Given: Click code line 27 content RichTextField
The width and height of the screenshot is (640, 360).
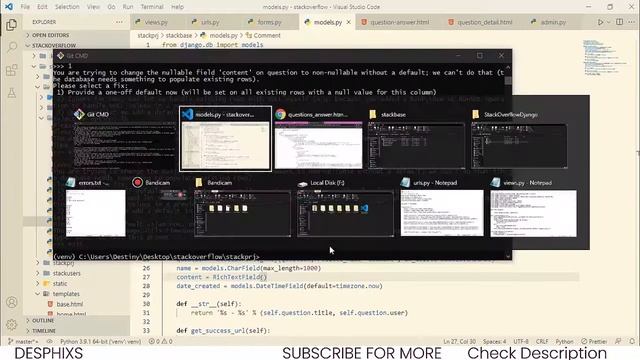Looking at the screenshot, I should tap(222, 277).
